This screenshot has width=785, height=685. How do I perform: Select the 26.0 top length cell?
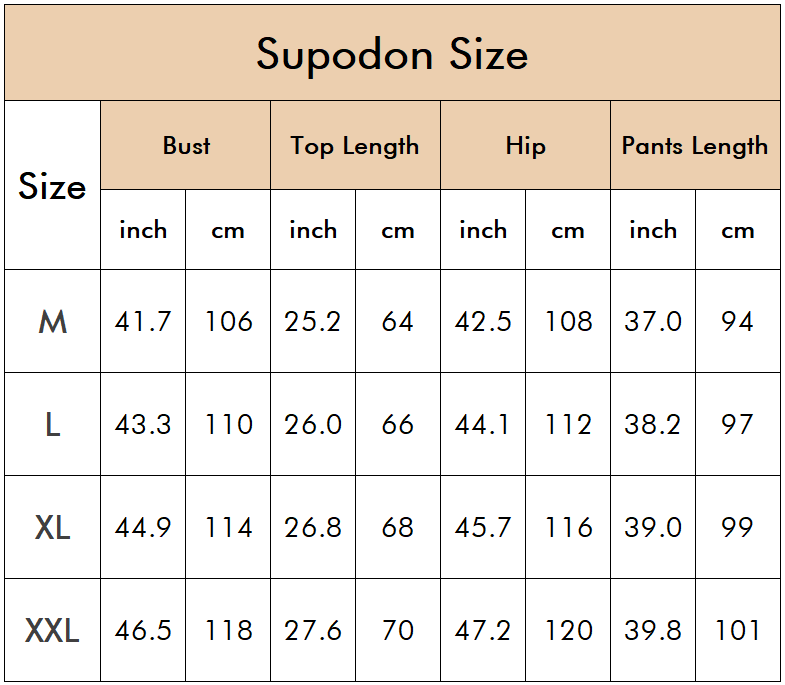[x=313, y=425]
